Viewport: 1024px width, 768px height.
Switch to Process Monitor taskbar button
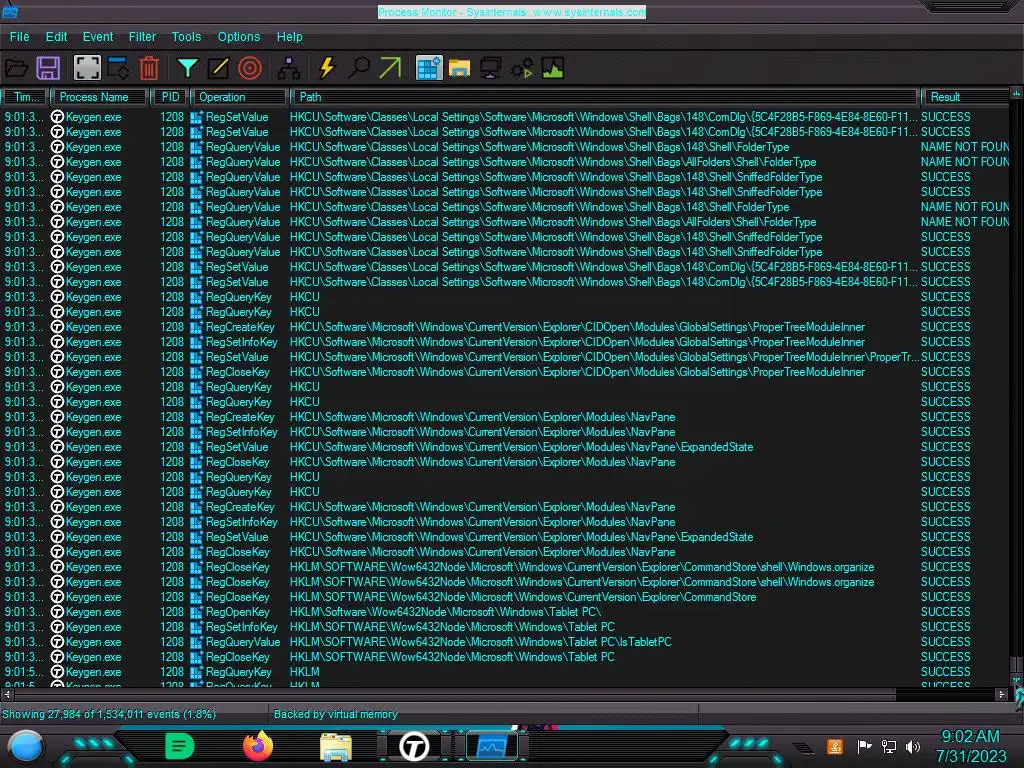click(x=492, y=746)
